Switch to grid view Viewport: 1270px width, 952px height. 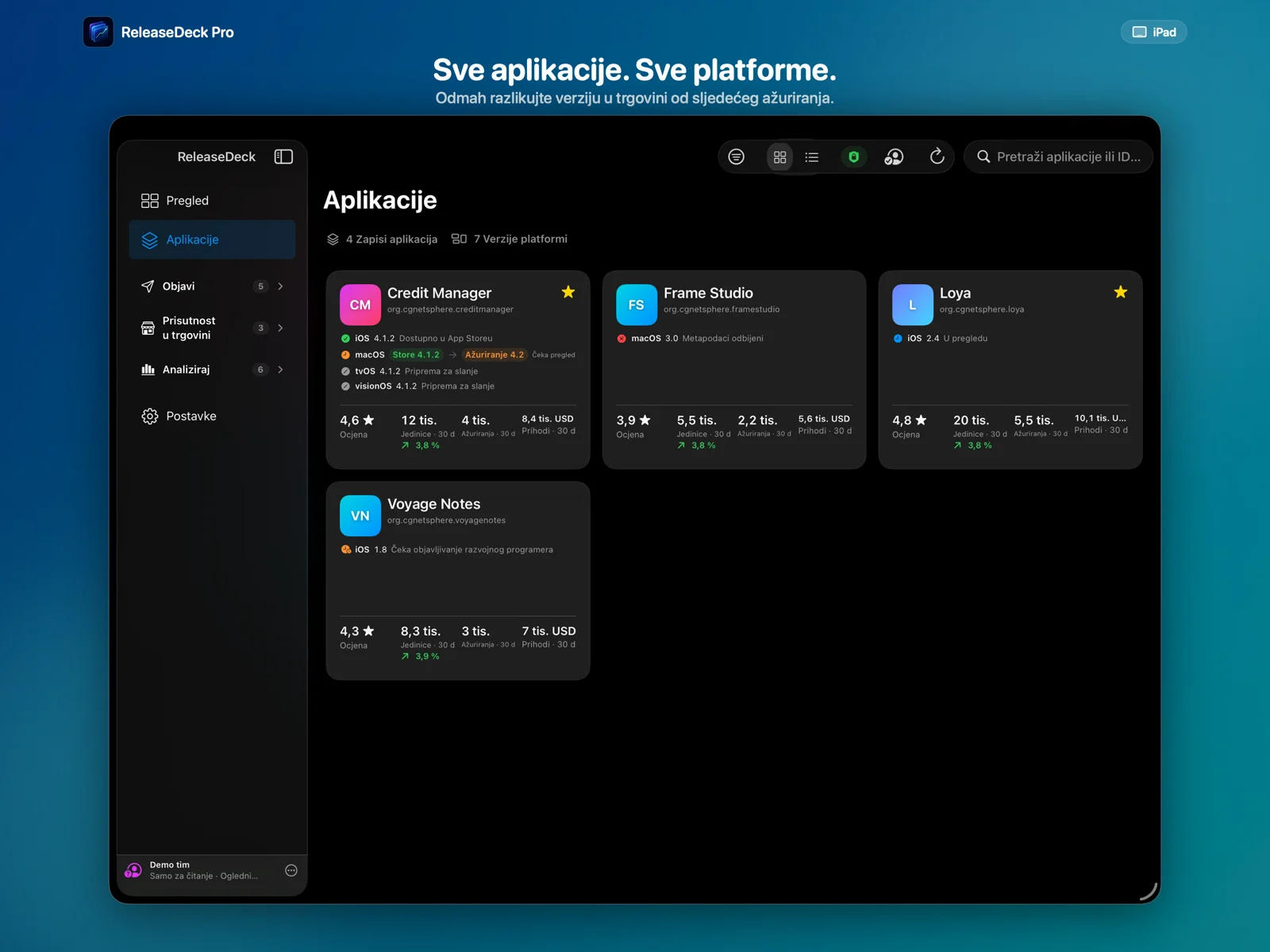tap(780, 157)
